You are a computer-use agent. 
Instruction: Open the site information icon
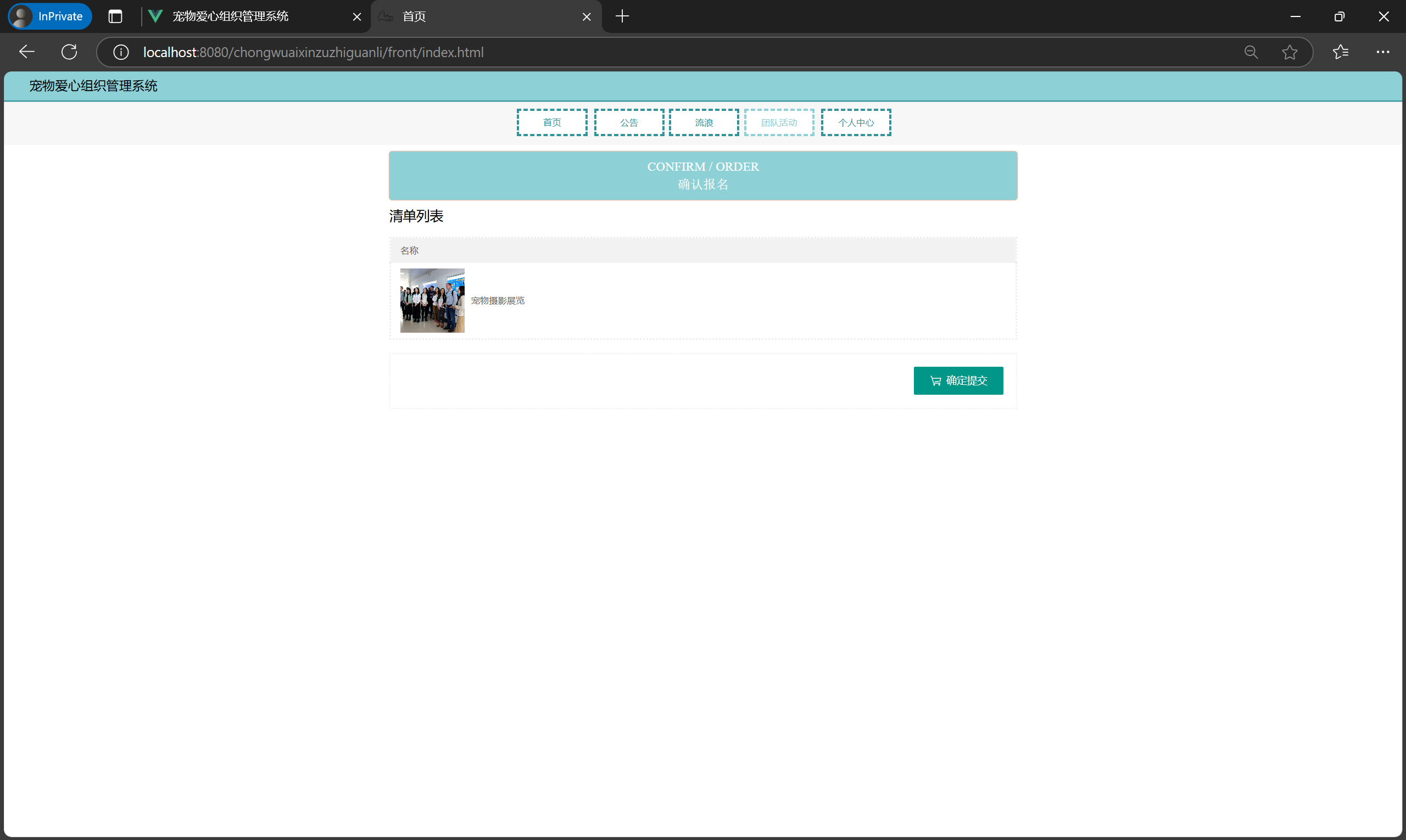click(x=121, y=52)
